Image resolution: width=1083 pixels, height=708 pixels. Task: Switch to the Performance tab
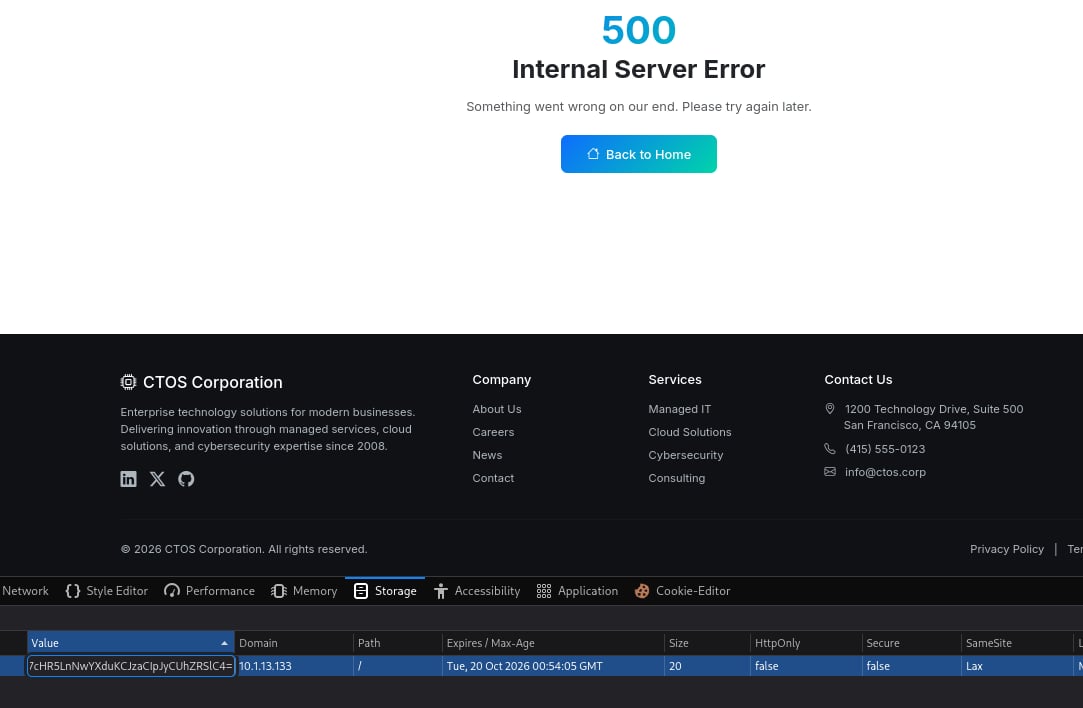coord(209,591)
